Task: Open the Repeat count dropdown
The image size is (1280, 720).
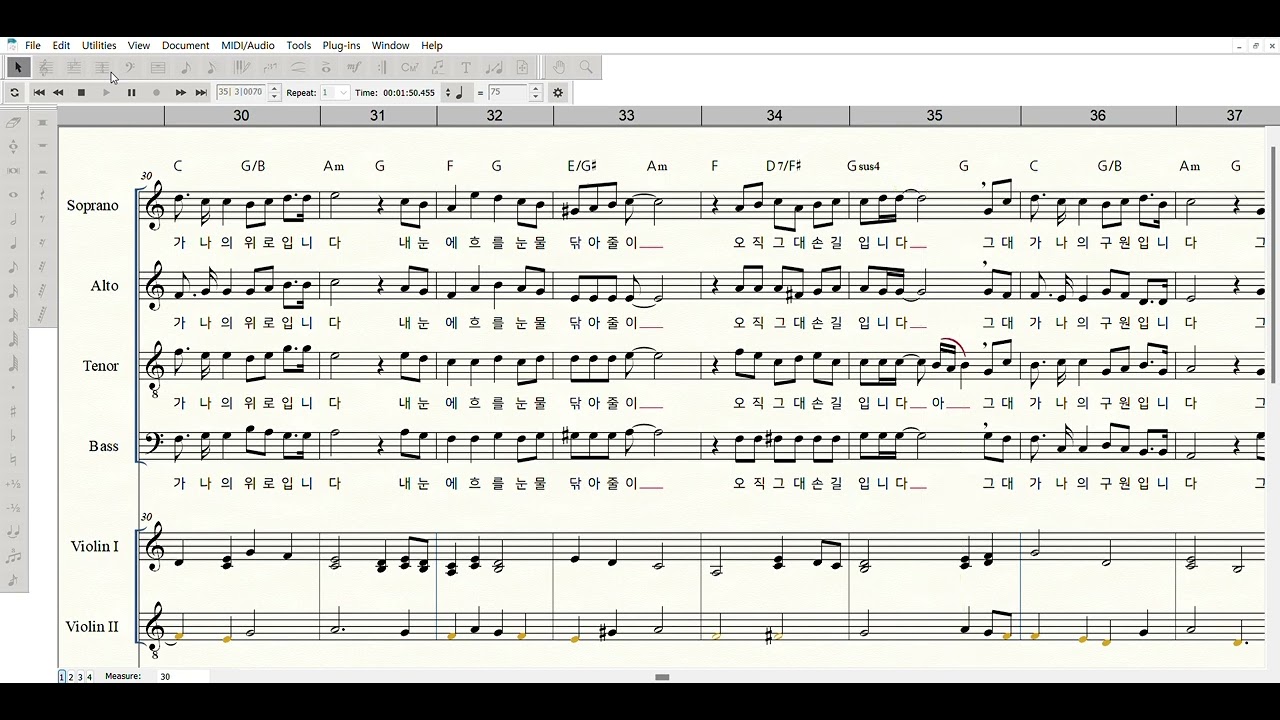Action: (x=343, y=92)
